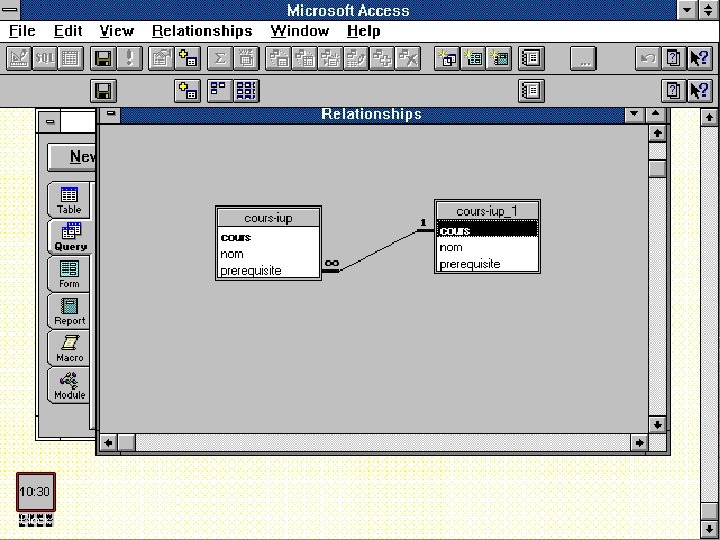Click the New Query toolbar icon

coord(447,58)
